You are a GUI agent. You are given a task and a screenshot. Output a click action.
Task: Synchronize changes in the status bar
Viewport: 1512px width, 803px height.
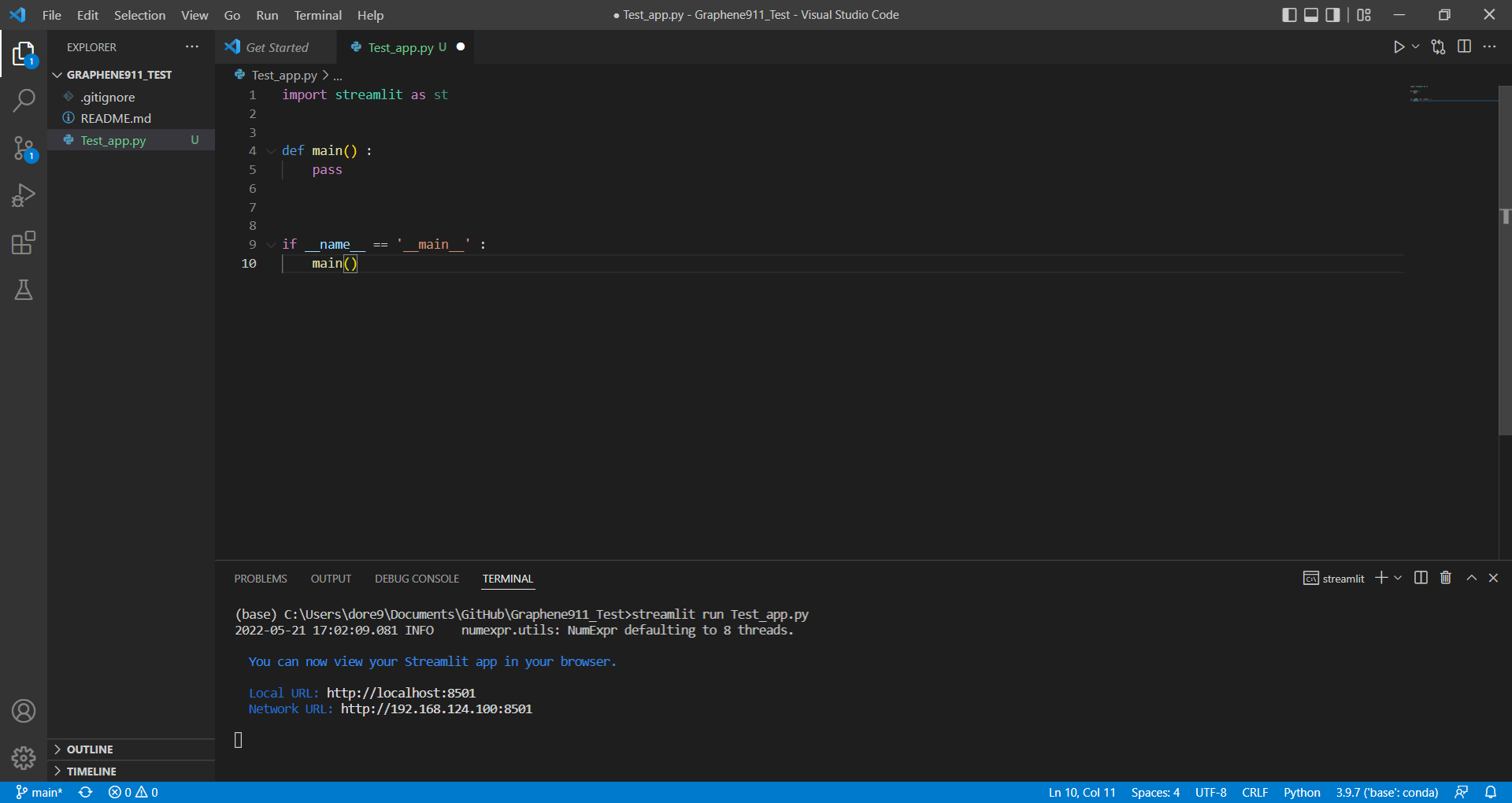pos(86,793)
